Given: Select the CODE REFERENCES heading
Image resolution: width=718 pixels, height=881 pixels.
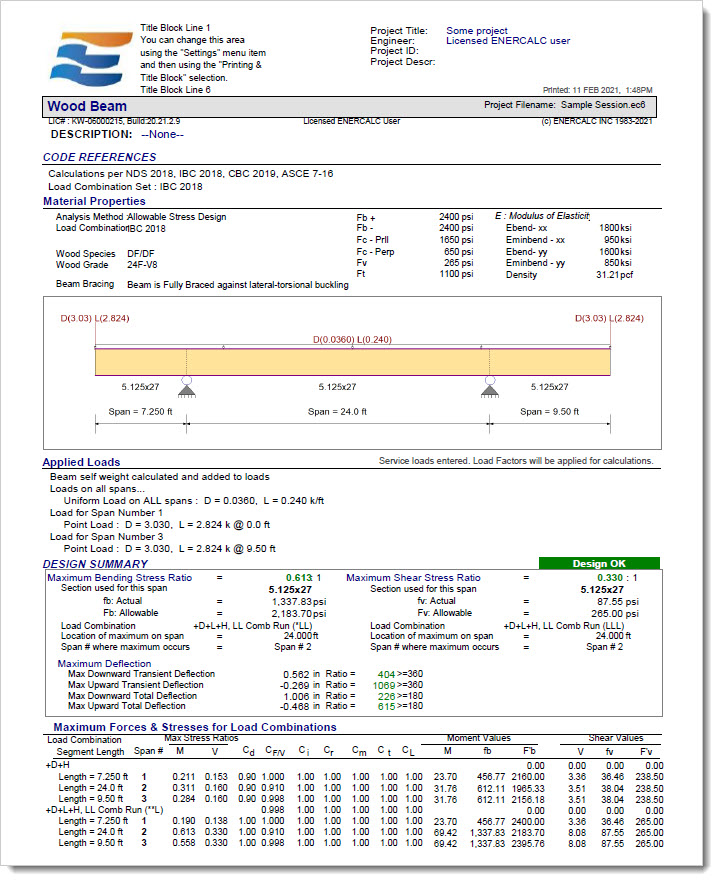Looking at the screenshot, I should [99, 157].
